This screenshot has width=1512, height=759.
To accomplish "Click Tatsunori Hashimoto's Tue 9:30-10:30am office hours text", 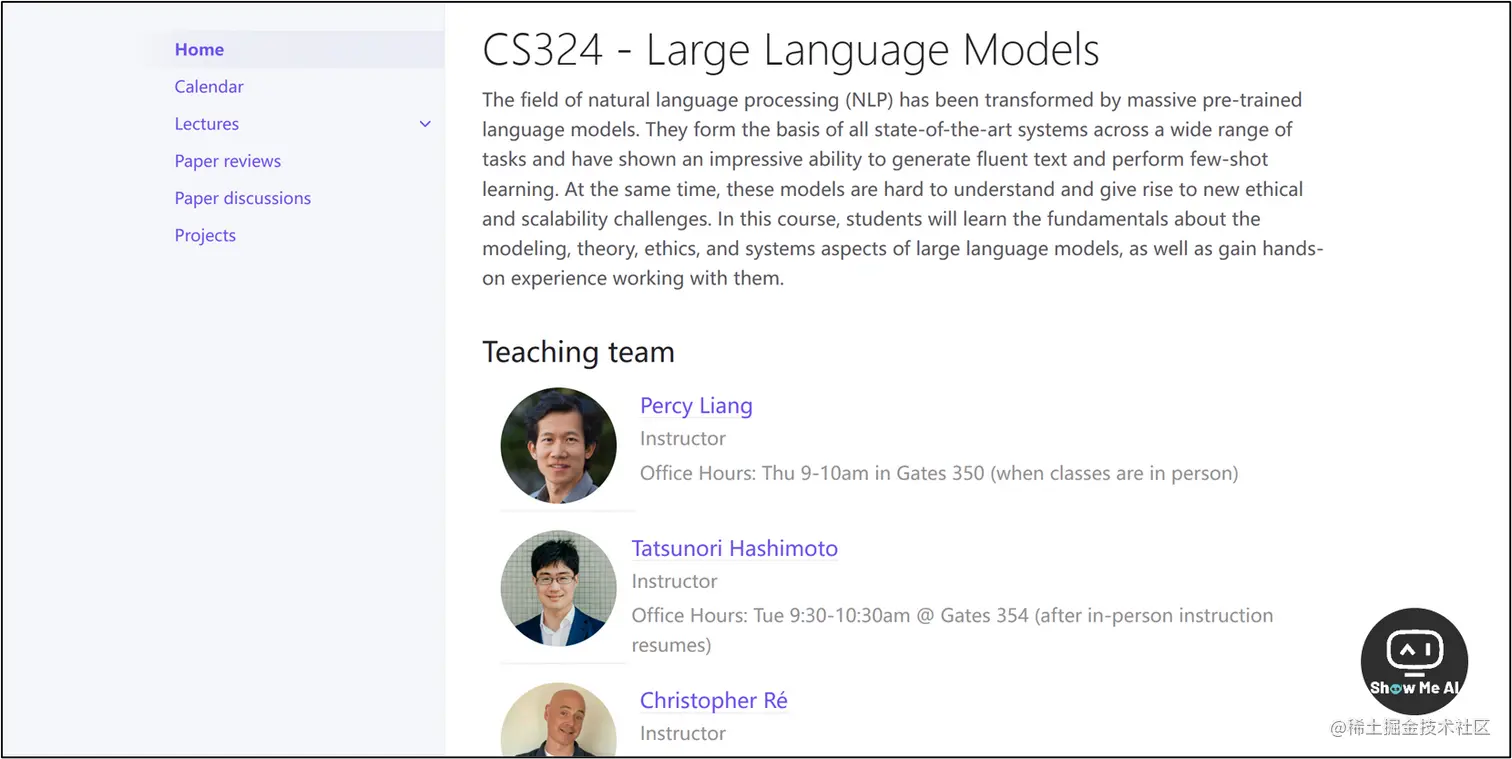I will point(953,630).
